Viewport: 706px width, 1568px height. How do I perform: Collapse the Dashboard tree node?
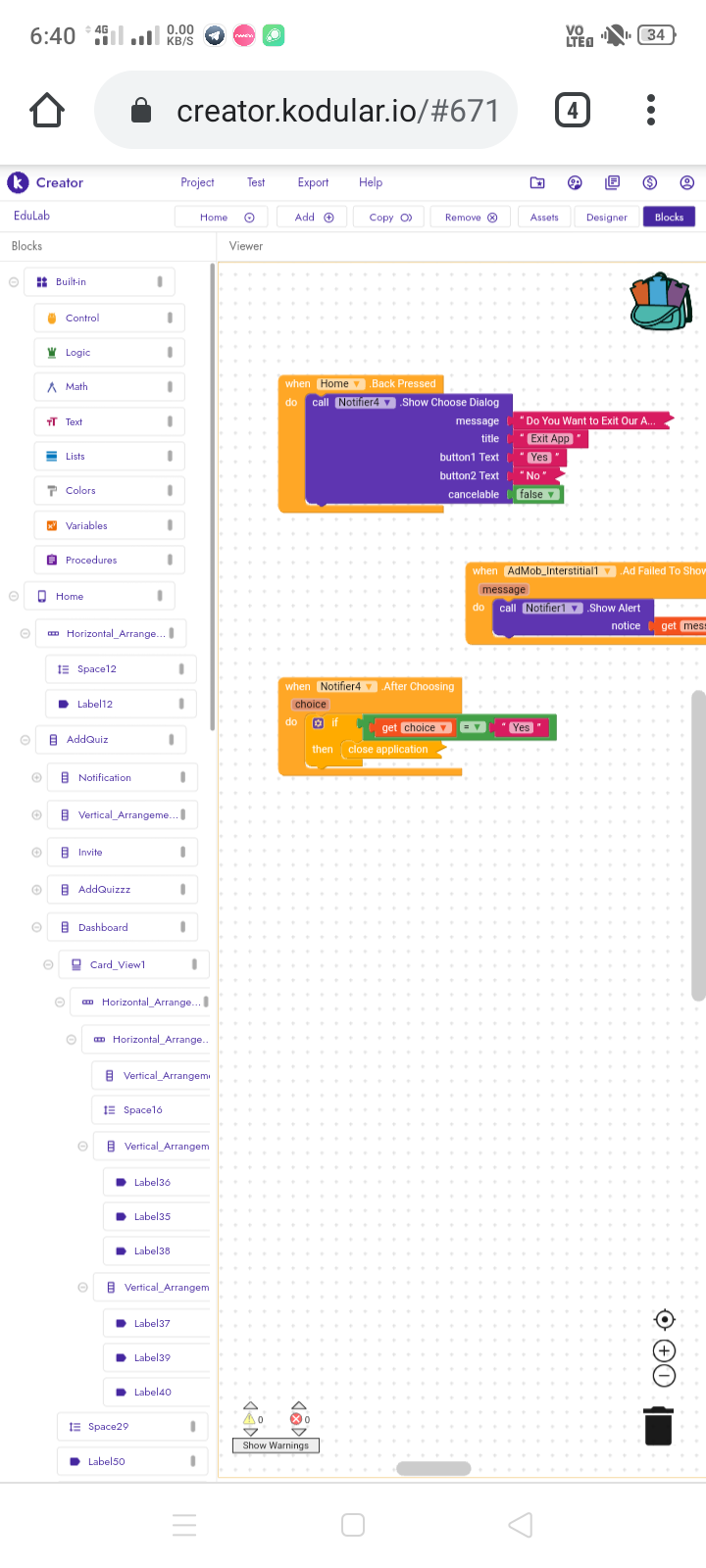point(36,927)
